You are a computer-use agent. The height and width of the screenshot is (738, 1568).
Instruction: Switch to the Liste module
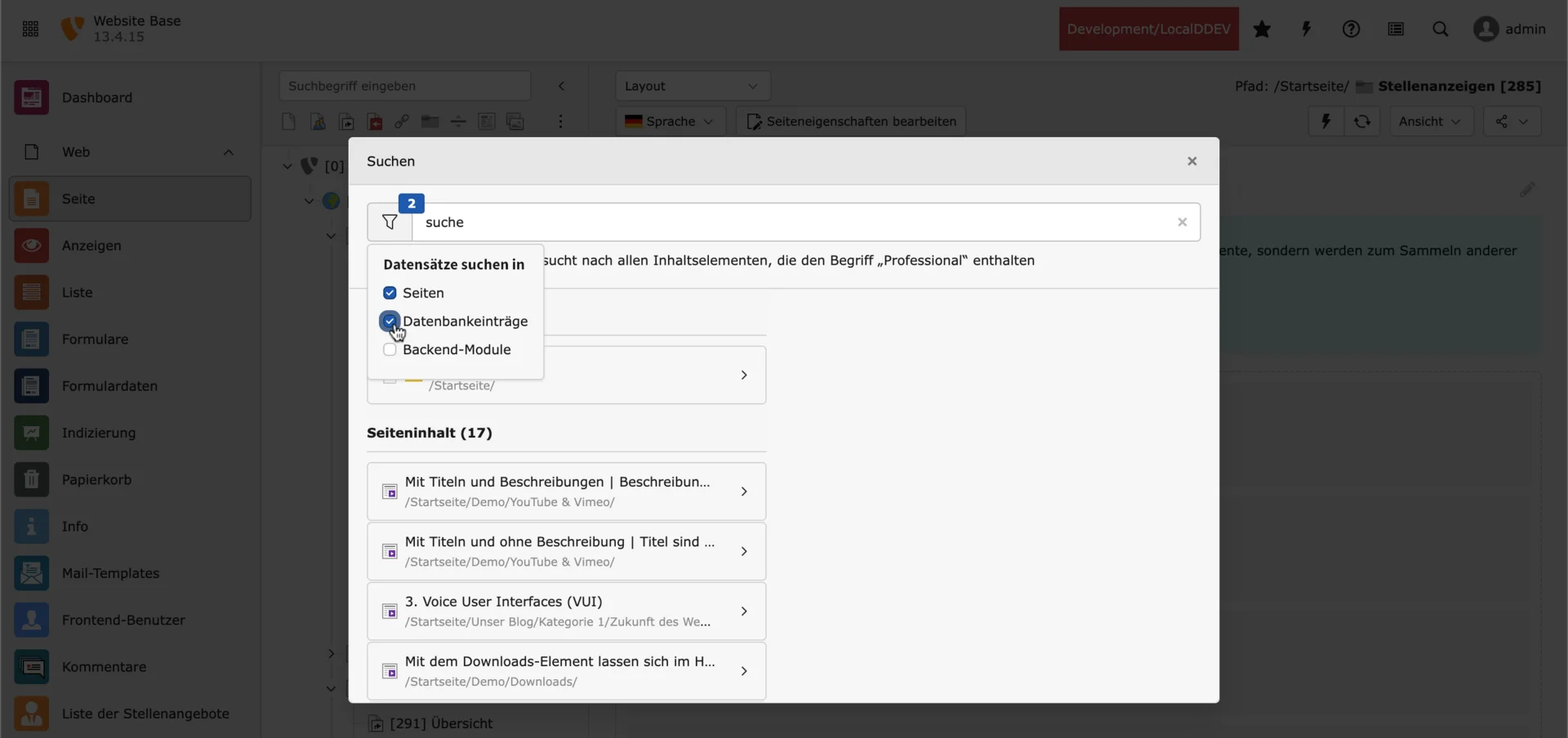(76, 292)
